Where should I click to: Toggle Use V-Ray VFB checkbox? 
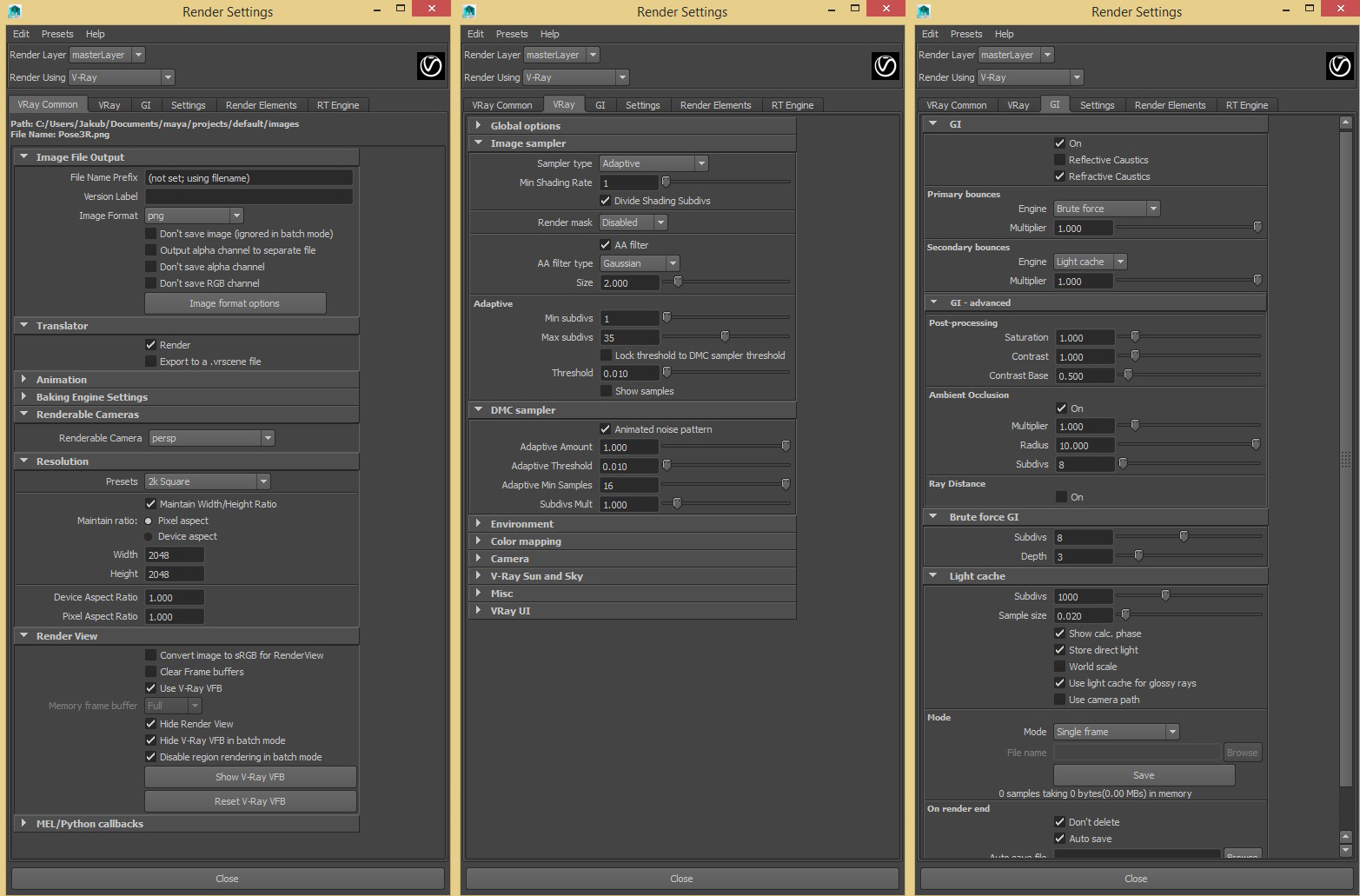[150, 688]
